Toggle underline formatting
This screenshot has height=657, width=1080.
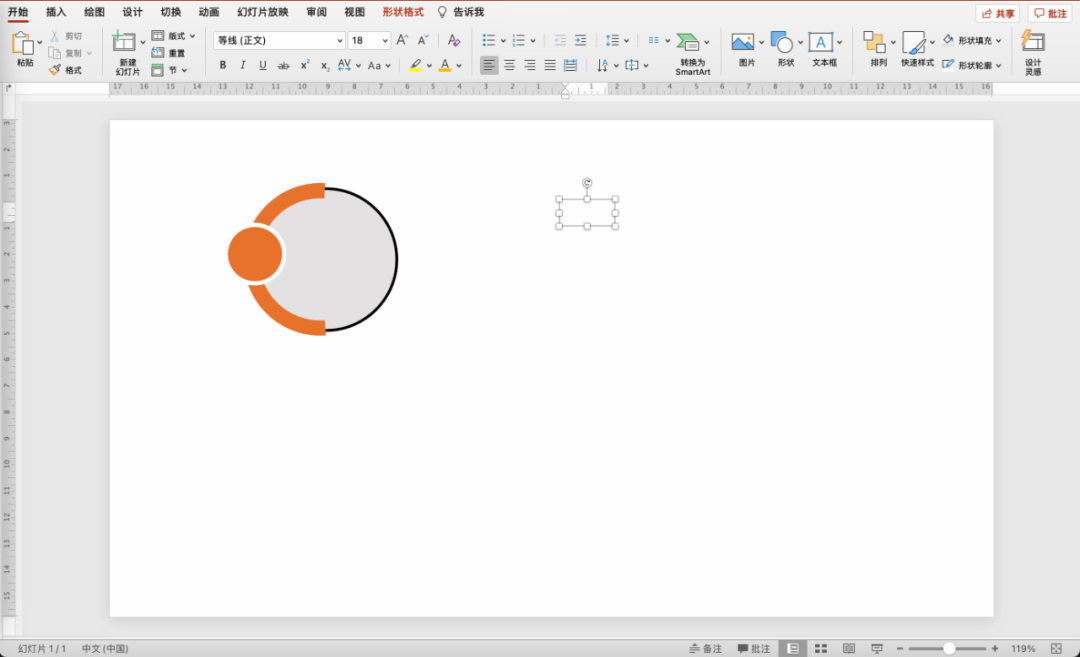263,66
